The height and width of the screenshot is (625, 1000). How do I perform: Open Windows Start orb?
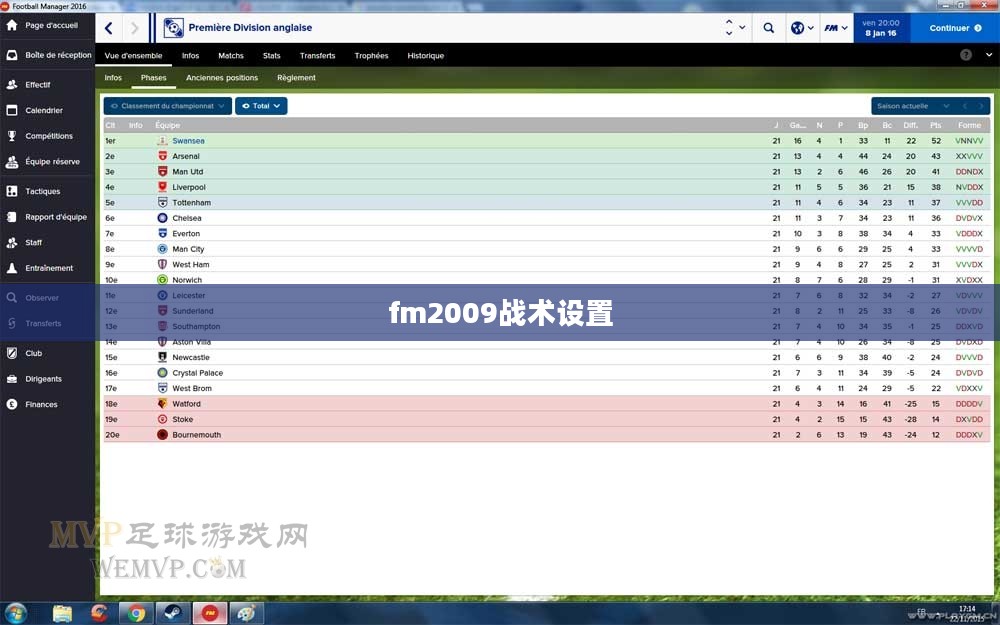tap(15, 614)
